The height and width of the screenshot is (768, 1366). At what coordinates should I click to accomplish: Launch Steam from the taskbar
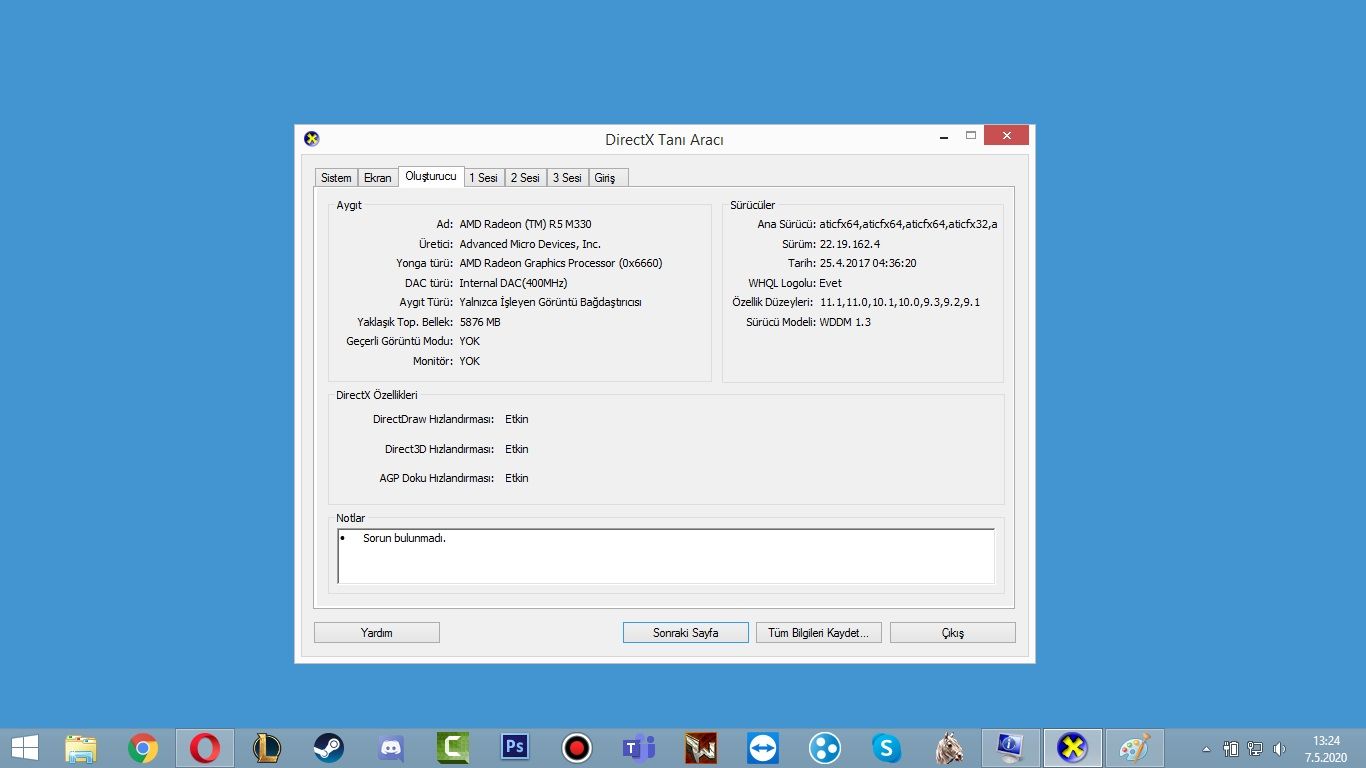click(329, 748)
